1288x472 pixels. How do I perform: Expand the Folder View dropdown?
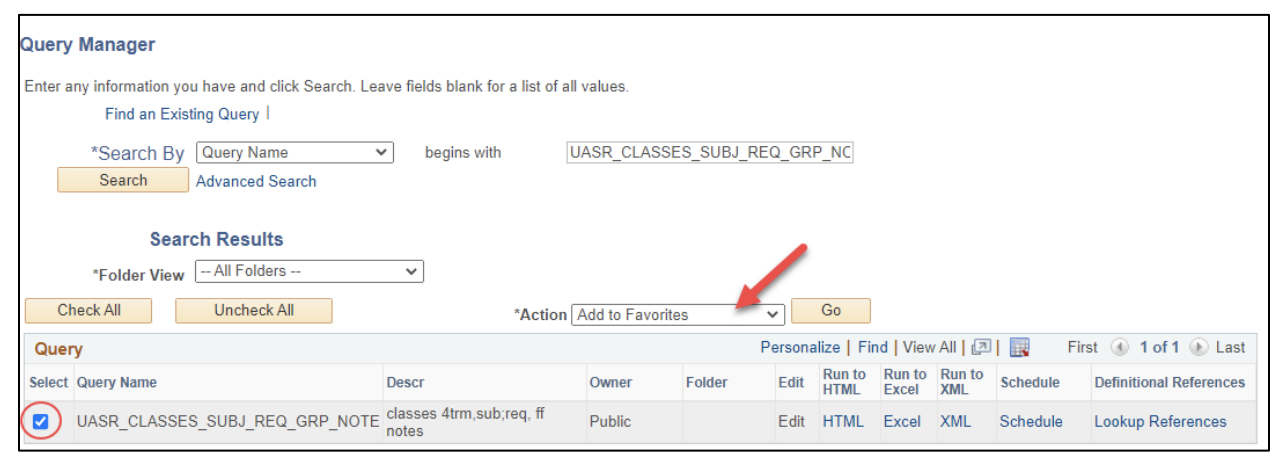[309, 271]
